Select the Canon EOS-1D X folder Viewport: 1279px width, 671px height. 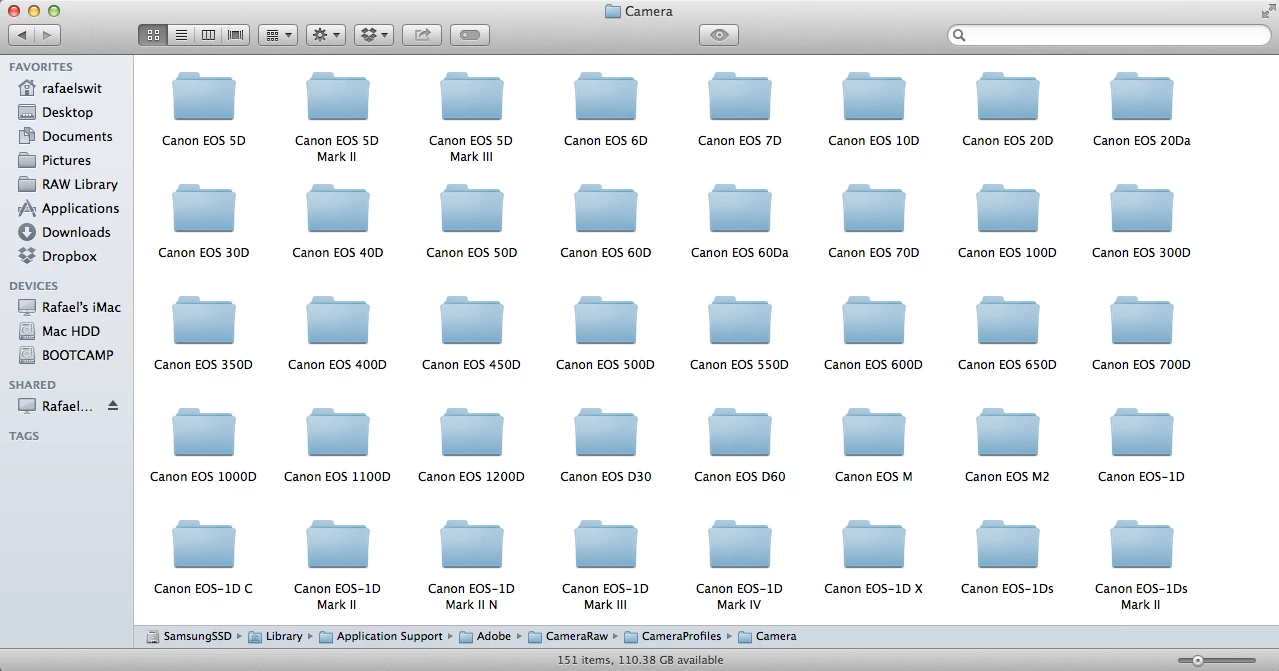[873, 545]
